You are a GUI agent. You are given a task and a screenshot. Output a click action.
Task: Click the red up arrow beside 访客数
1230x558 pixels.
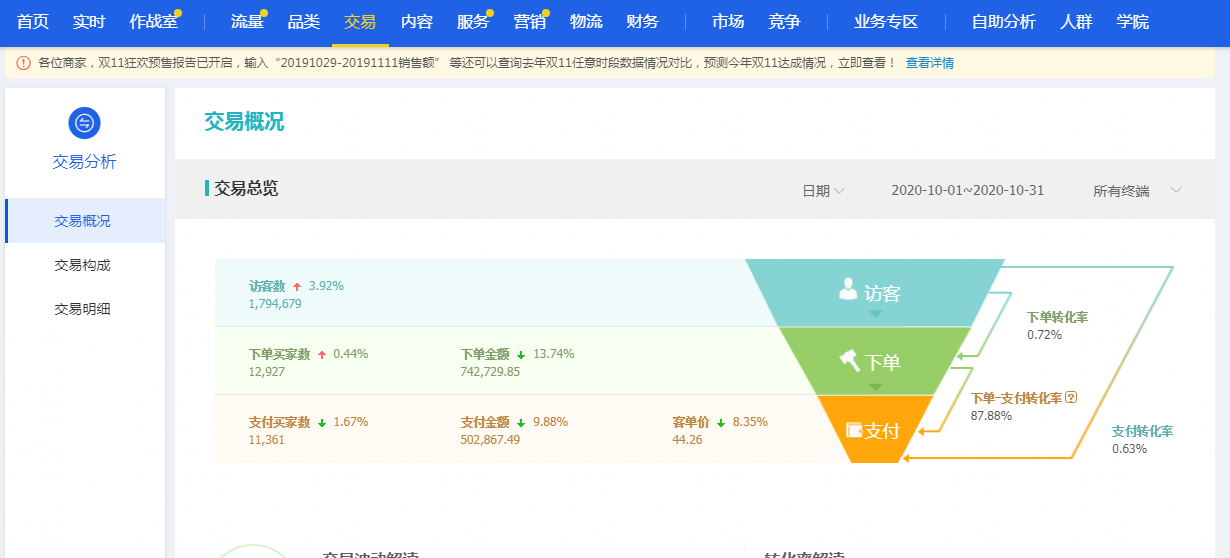point(297,286)
